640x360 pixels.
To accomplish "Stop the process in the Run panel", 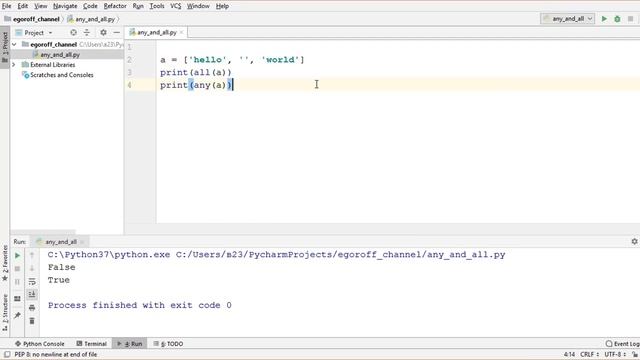I will (x=17, y=269).
